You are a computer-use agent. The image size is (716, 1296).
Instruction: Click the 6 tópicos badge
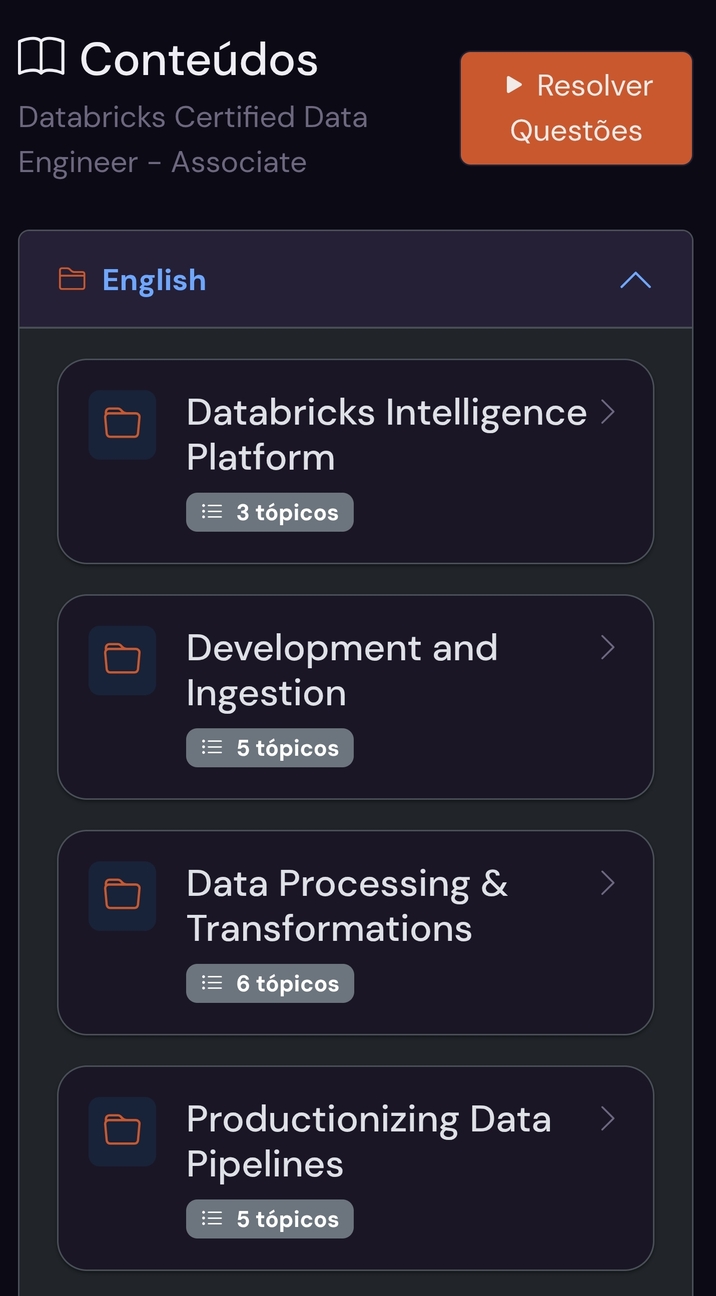270,983
